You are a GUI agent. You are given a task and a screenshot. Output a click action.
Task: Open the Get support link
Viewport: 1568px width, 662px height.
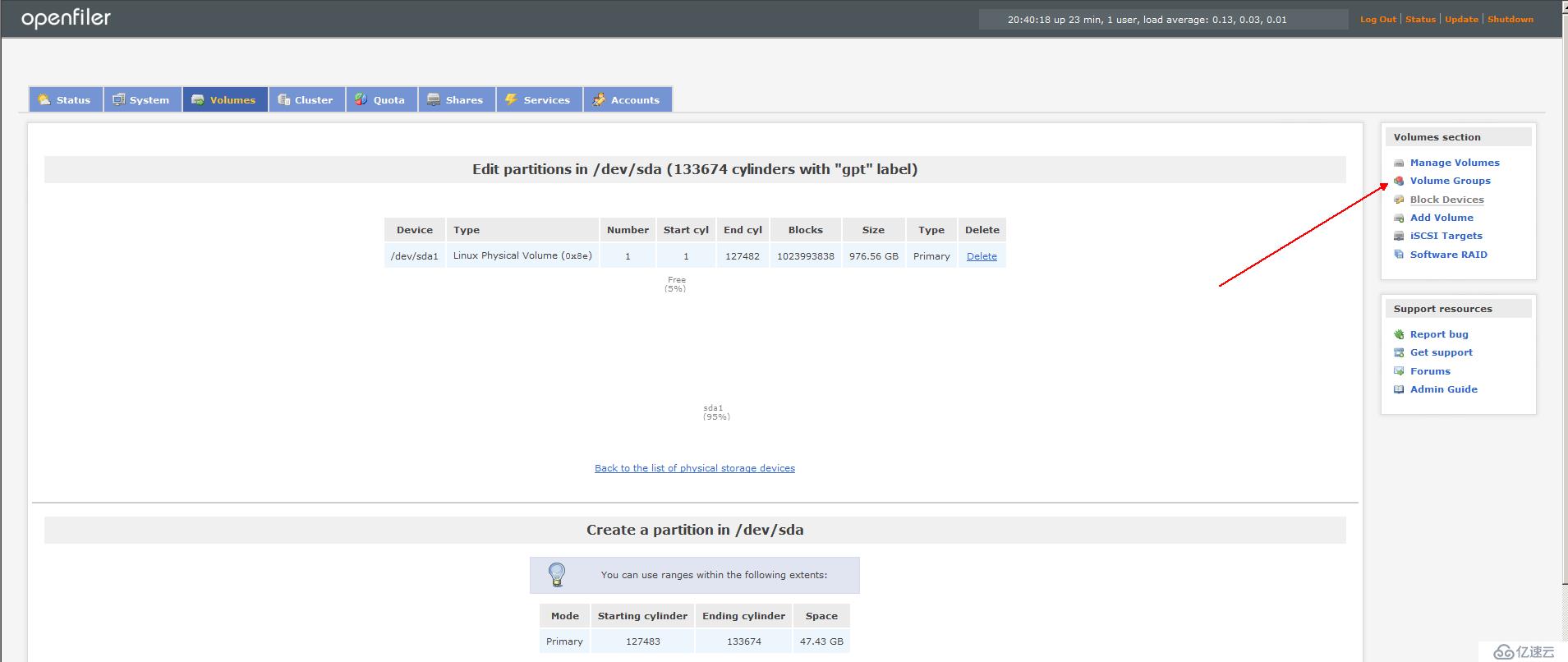pyautogui.click(x=1442, y=352)
